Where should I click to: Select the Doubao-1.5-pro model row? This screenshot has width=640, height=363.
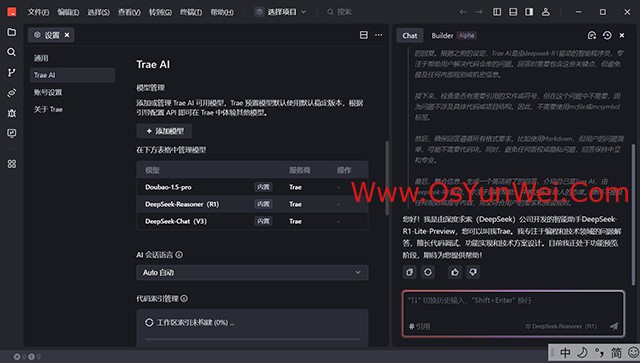pos(252,187)
